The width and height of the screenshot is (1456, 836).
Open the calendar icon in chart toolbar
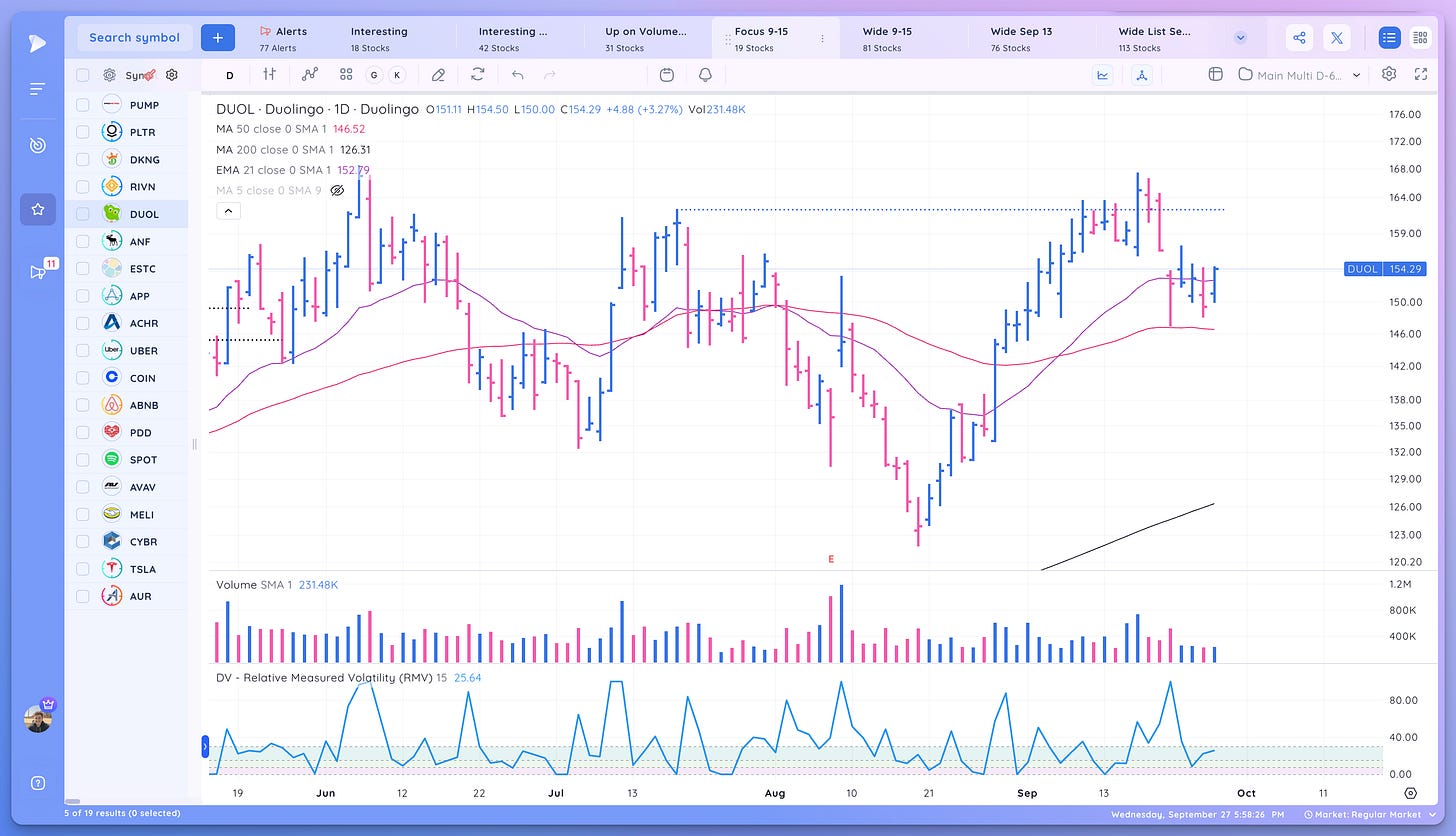tap(667, 74)
